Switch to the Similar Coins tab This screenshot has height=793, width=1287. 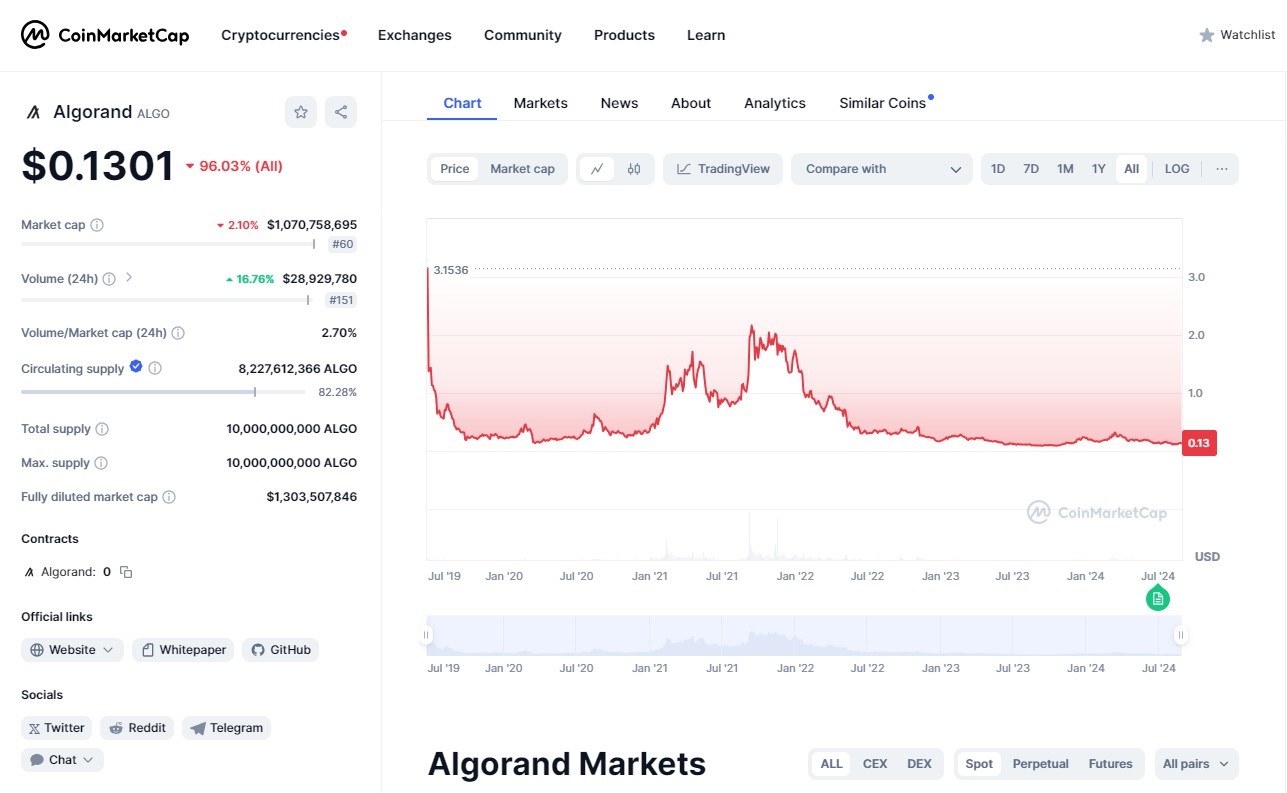[883, 103]
